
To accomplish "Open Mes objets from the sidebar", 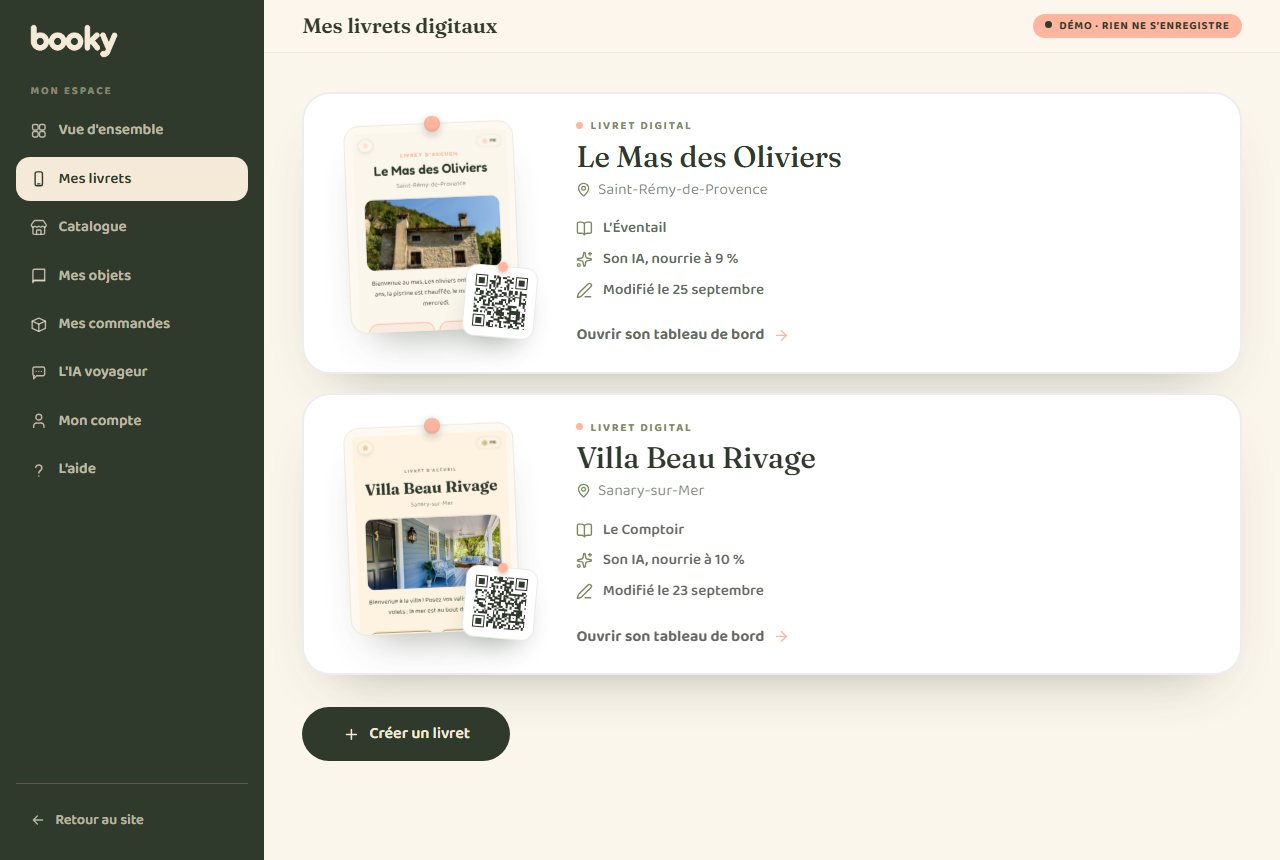I will click(x=132, y=276).
